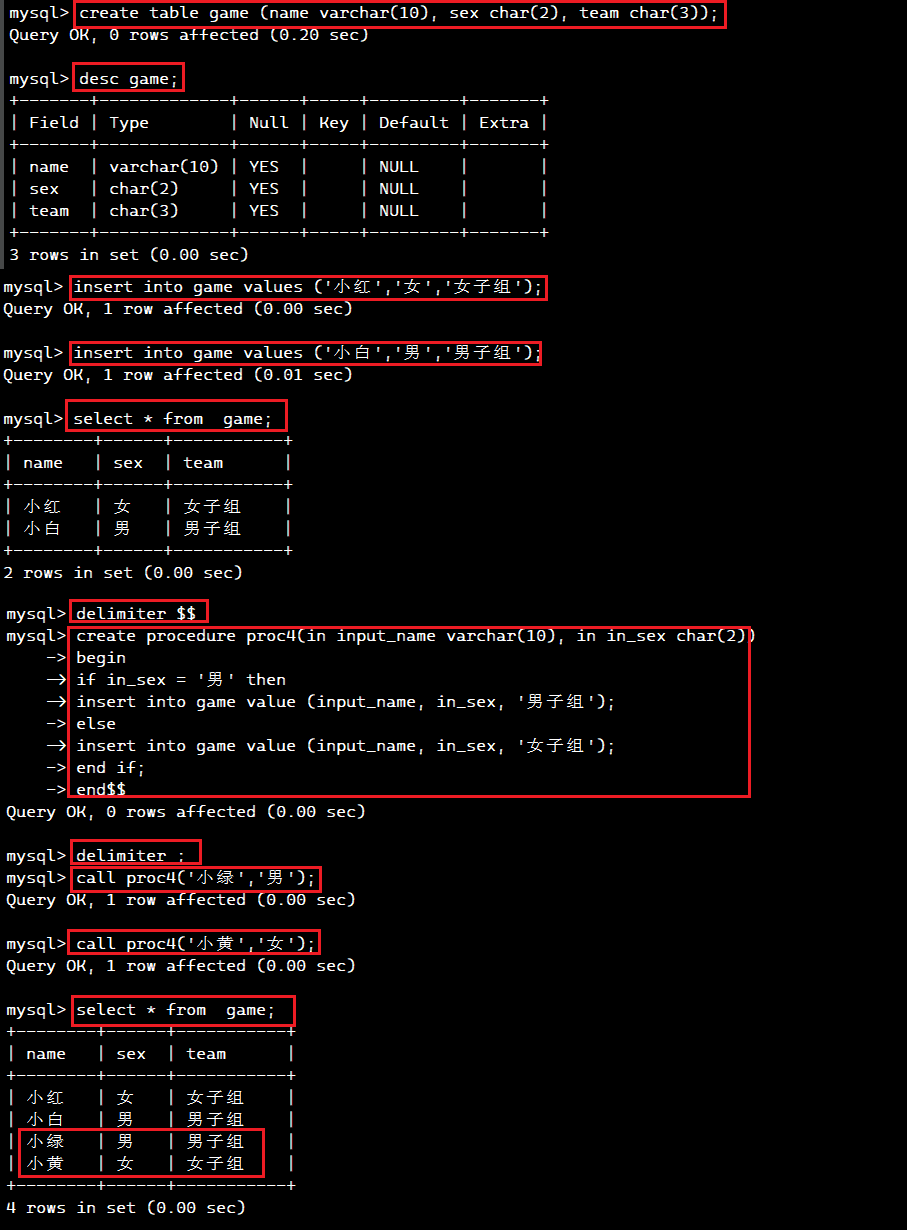Viewport: 907px width, 1230px height.
Task: Click the "call proc4('小绿','男');" command
Action: tap(196, 878)
